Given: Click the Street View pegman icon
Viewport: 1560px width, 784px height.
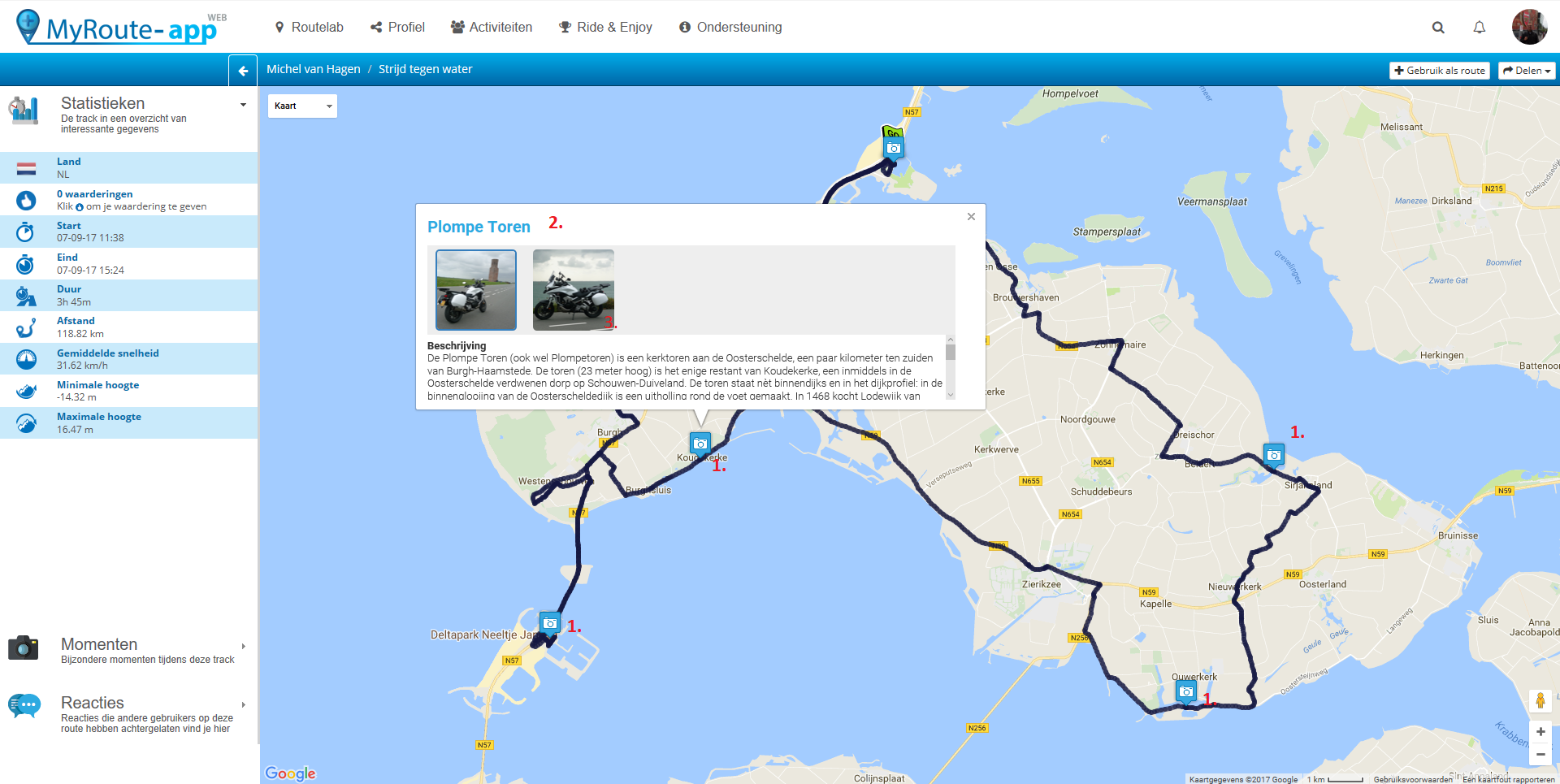Looking at the screenshot, I should 1540,700.
